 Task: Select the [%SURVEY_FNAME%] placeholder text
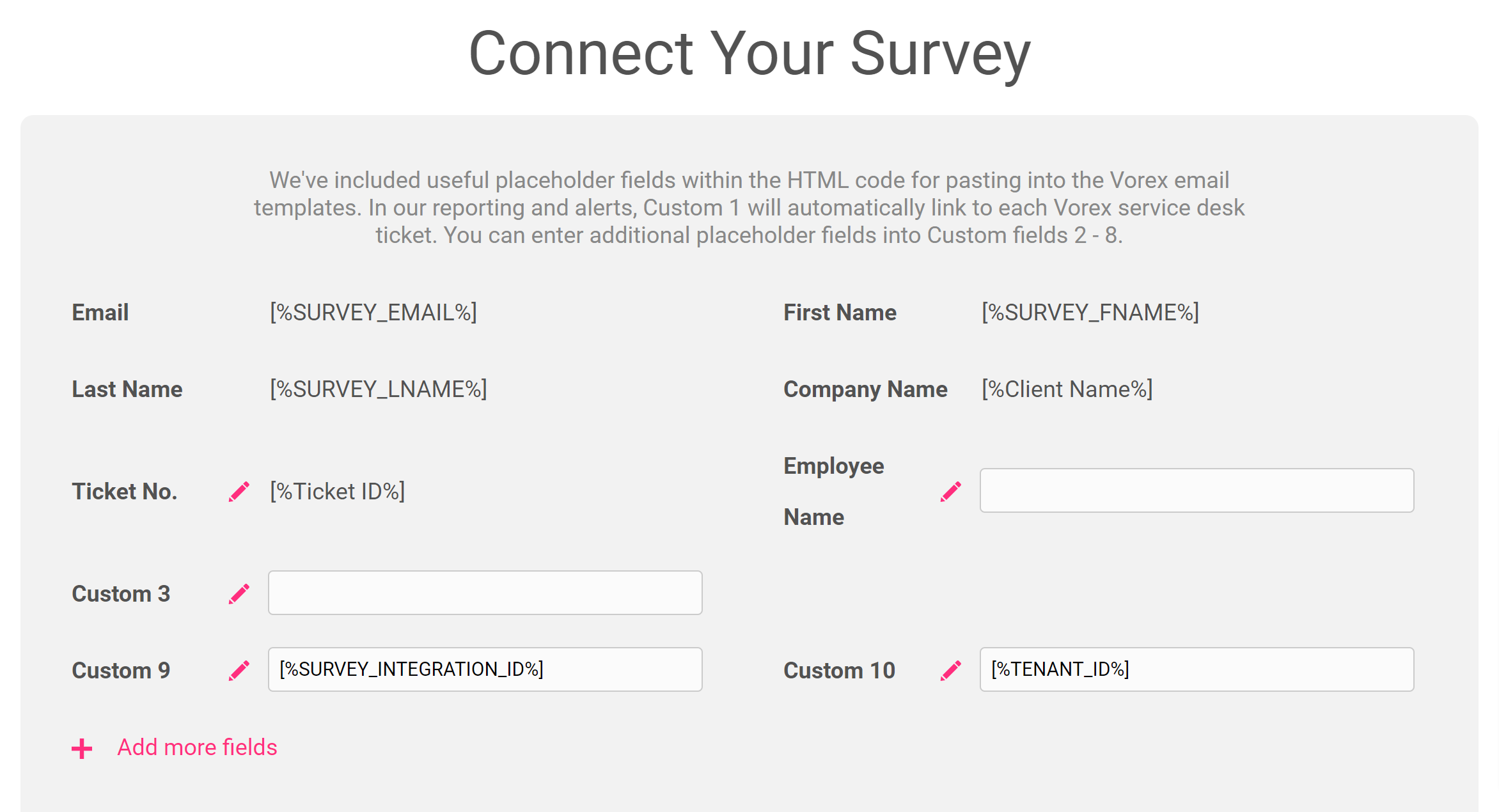click(1090, 312)
